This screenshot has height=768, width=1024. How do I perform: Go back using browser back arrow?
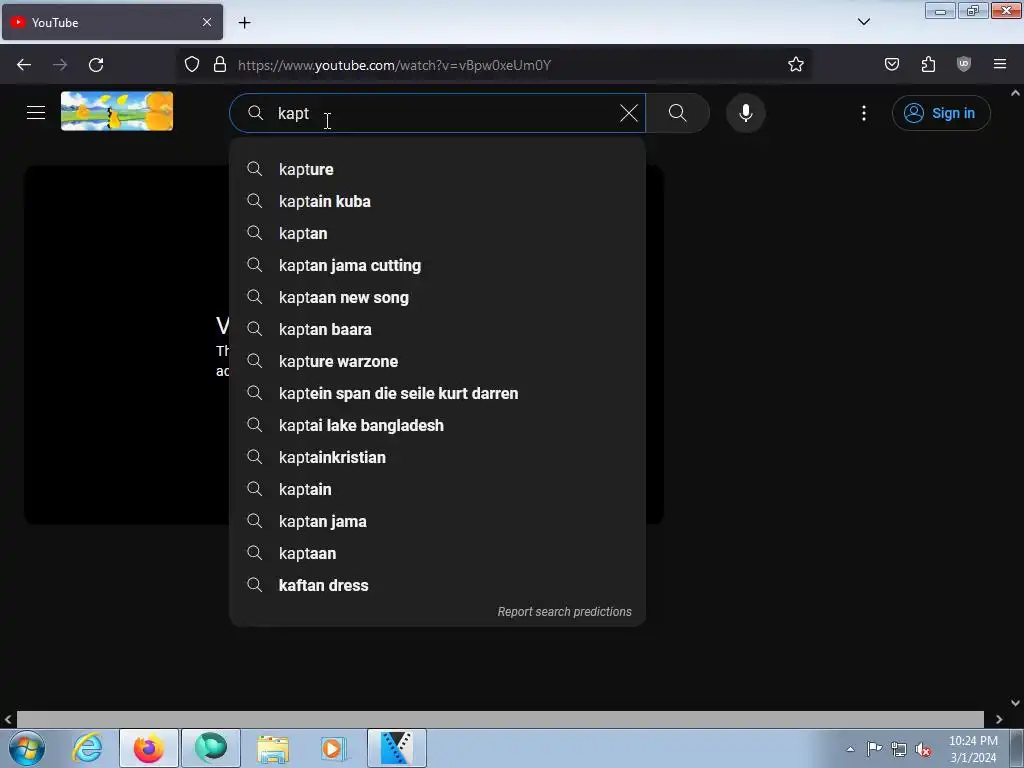tap(24, 65)
